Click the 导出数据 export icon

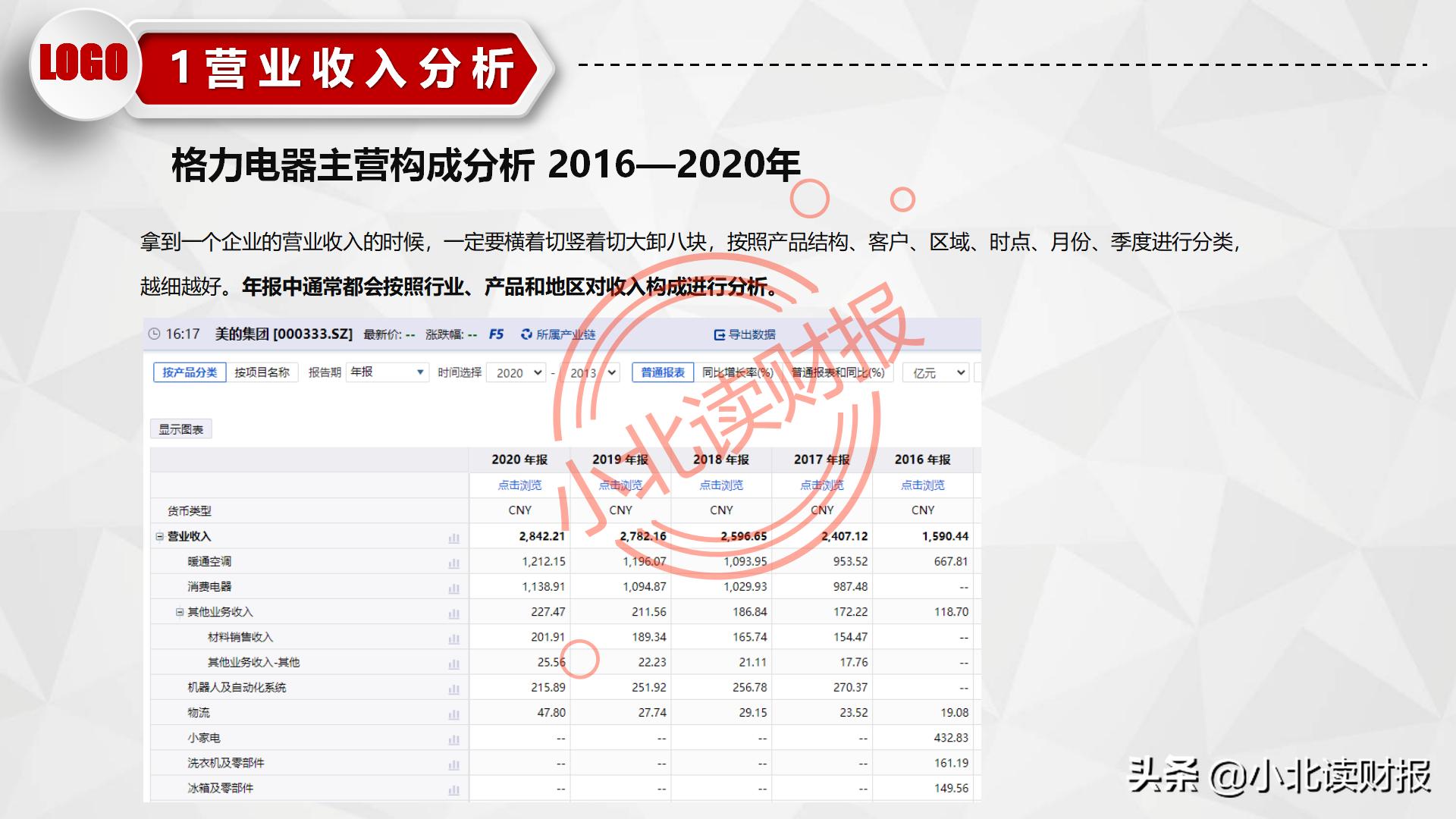pos(718,334)
